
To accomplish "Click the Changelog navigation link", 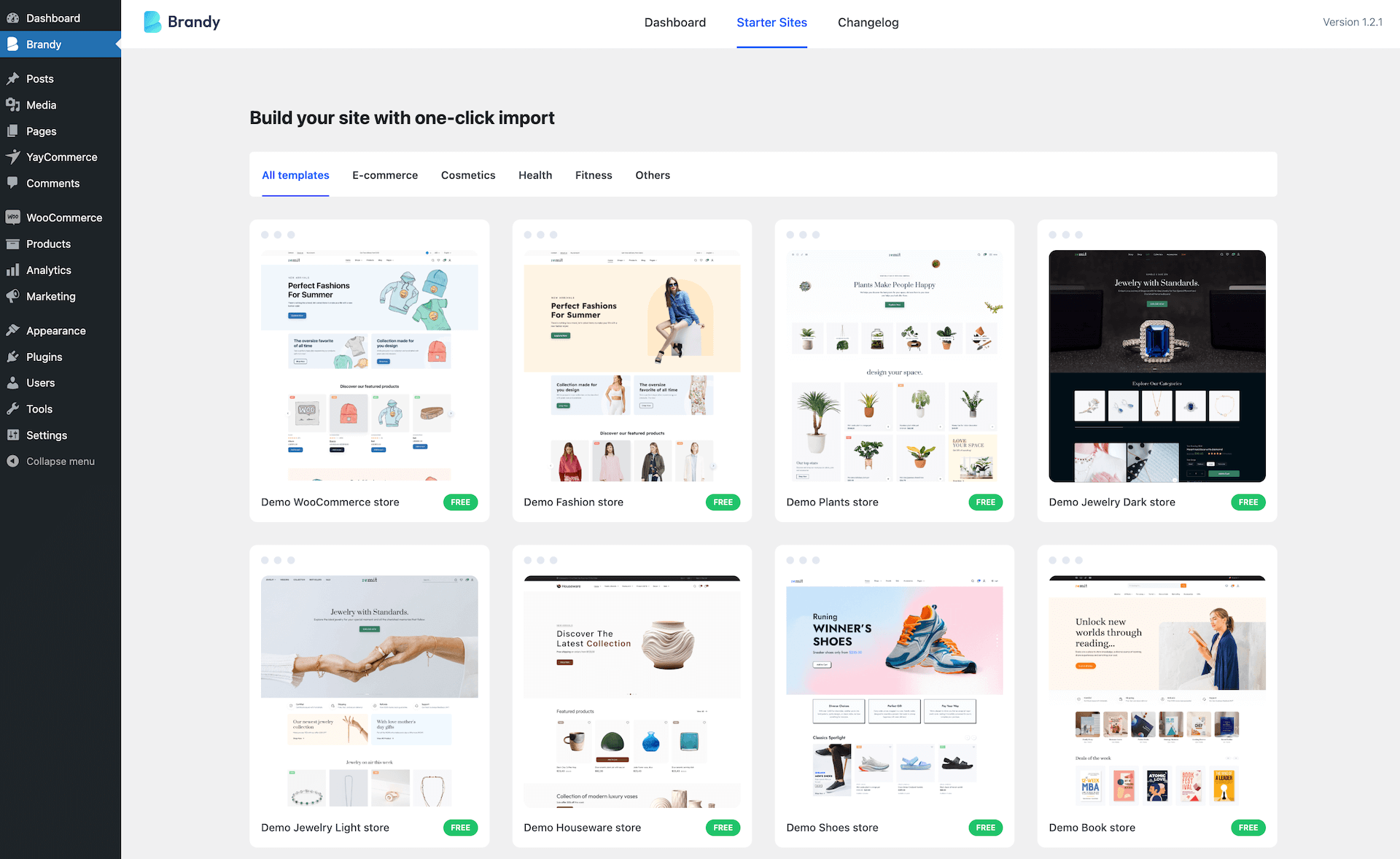I will [866, 22].
